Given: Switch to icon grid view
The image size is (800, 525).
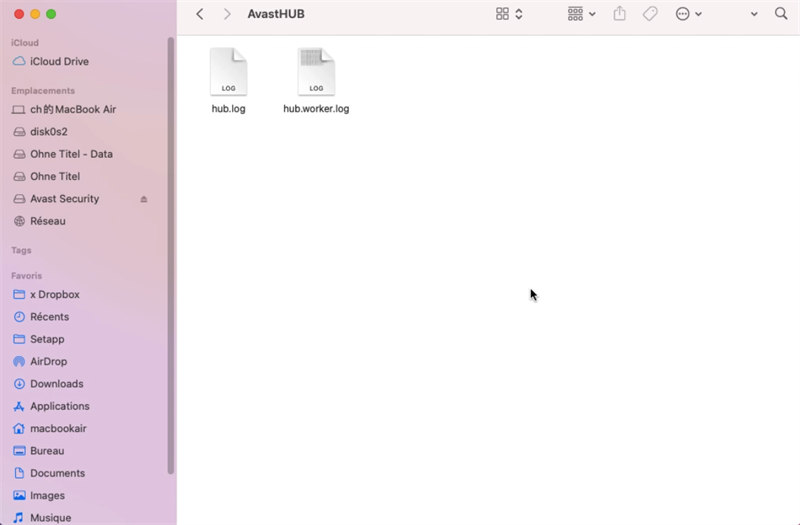Looking at the screenshot, I should [x=503, y=14].
